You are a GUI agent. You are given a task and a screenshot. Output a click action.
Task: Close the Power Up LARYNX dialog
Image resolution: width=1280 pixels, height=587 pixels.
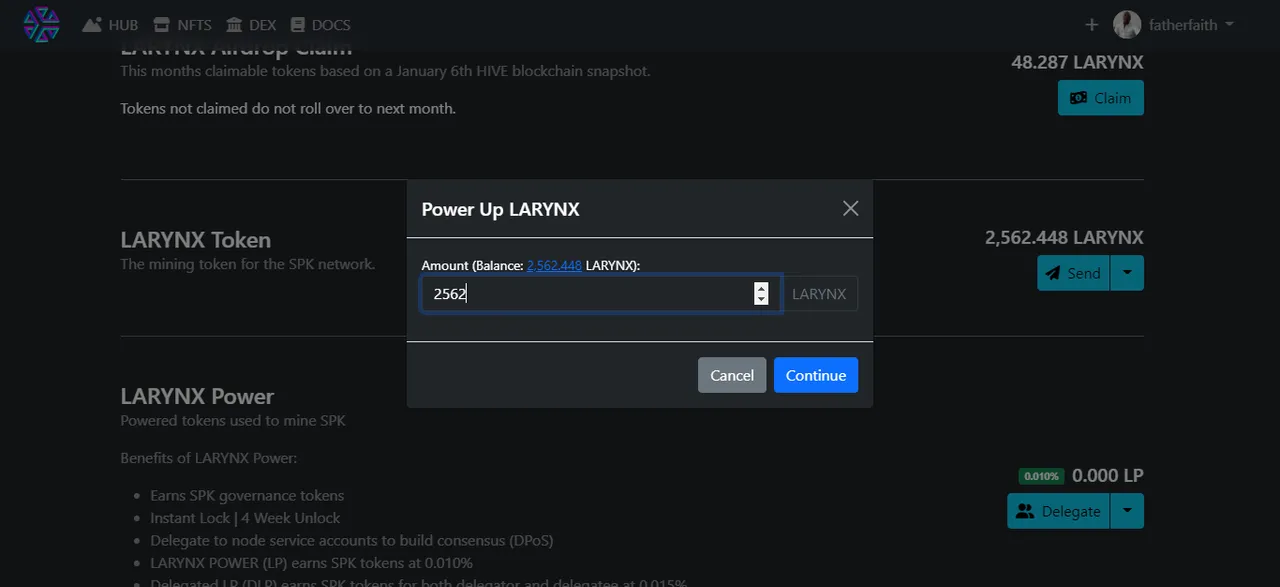point(850,208)
